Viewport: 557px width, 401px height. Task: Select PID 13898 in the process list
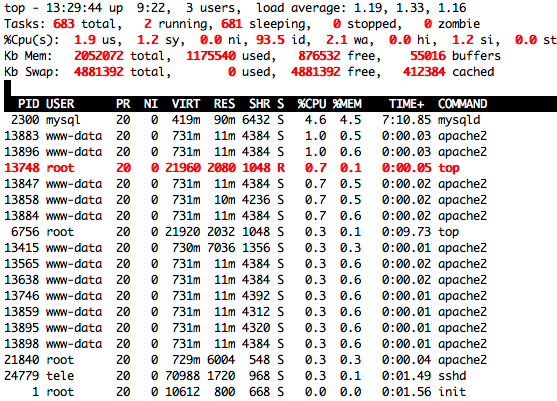[22, 343]
